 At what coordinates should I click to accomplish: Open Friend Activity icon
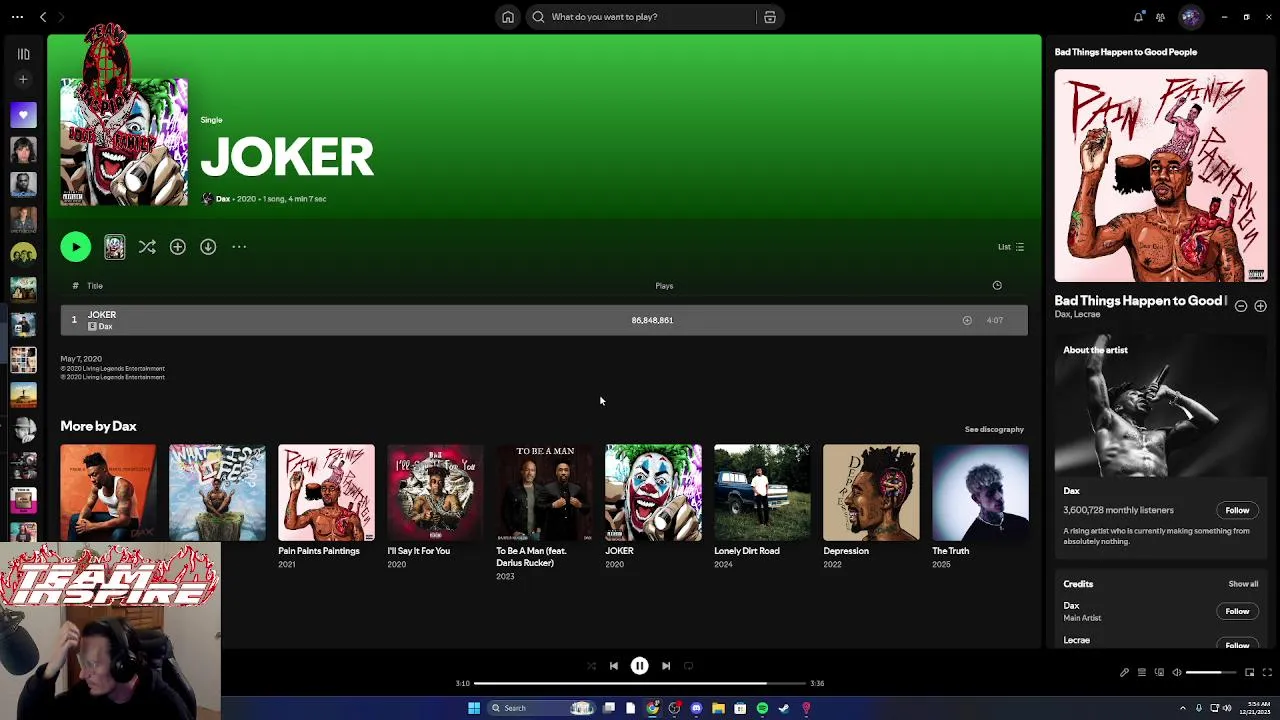1160,17
